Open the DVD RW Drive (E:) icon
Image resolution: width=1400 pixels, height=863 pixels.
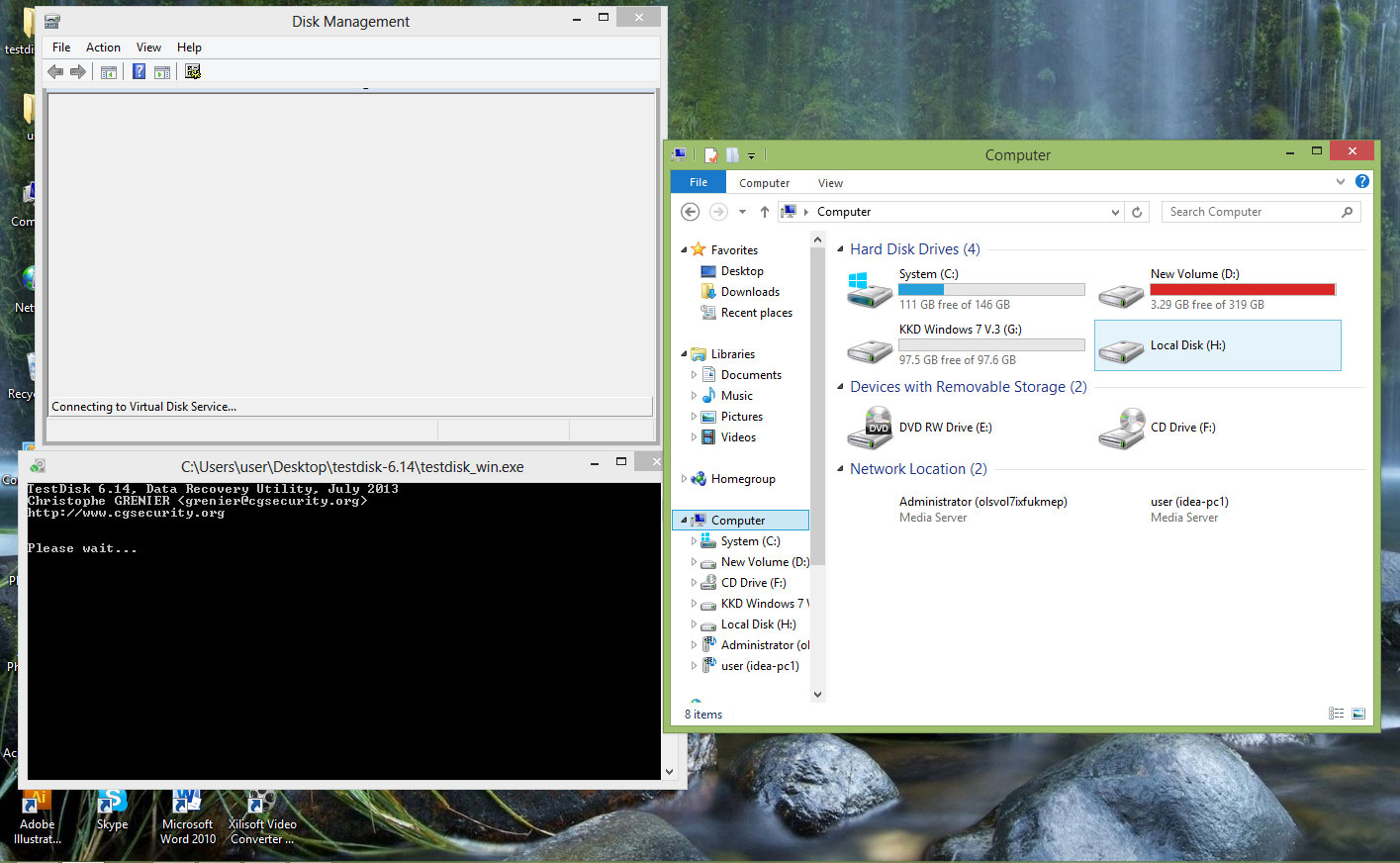click(870, 429)
